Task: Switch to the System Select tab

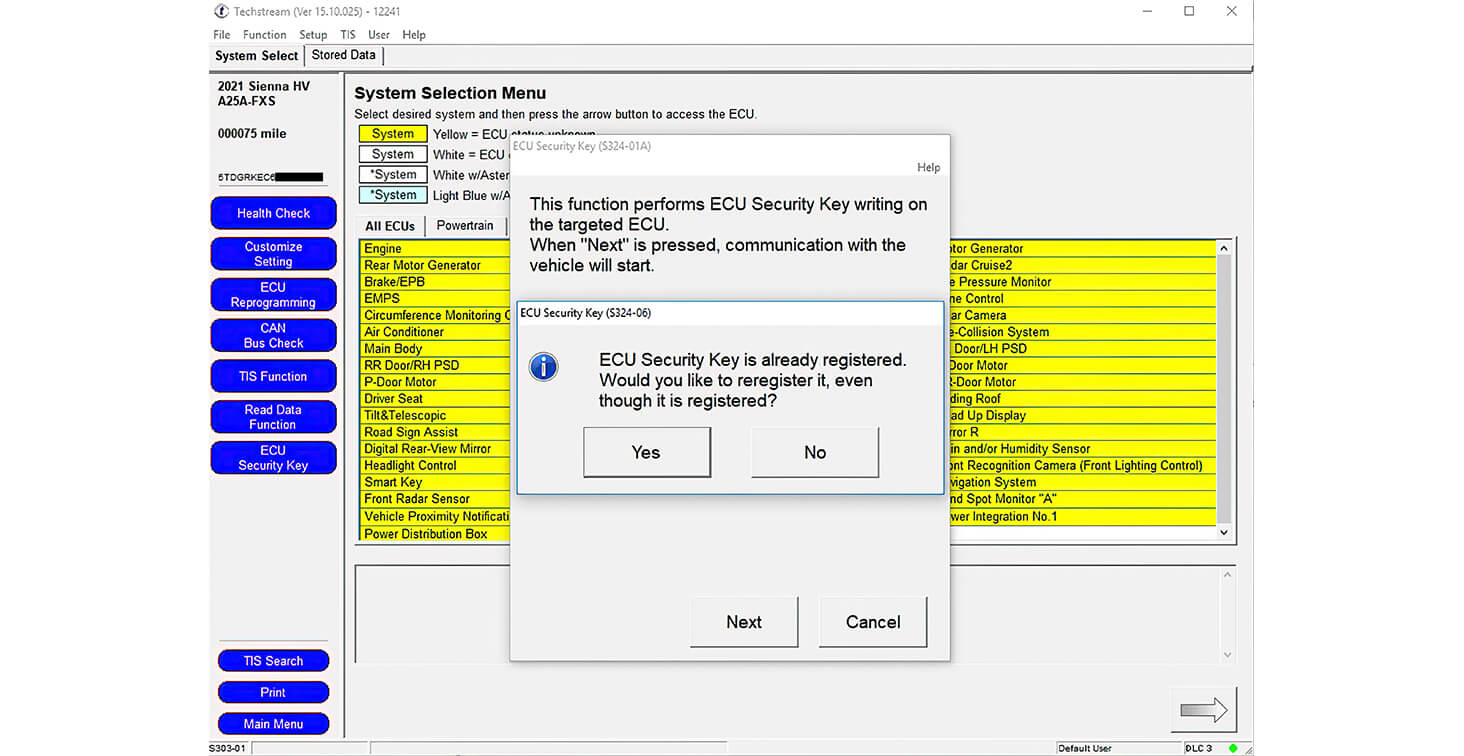Action: (x=257, y=56)
